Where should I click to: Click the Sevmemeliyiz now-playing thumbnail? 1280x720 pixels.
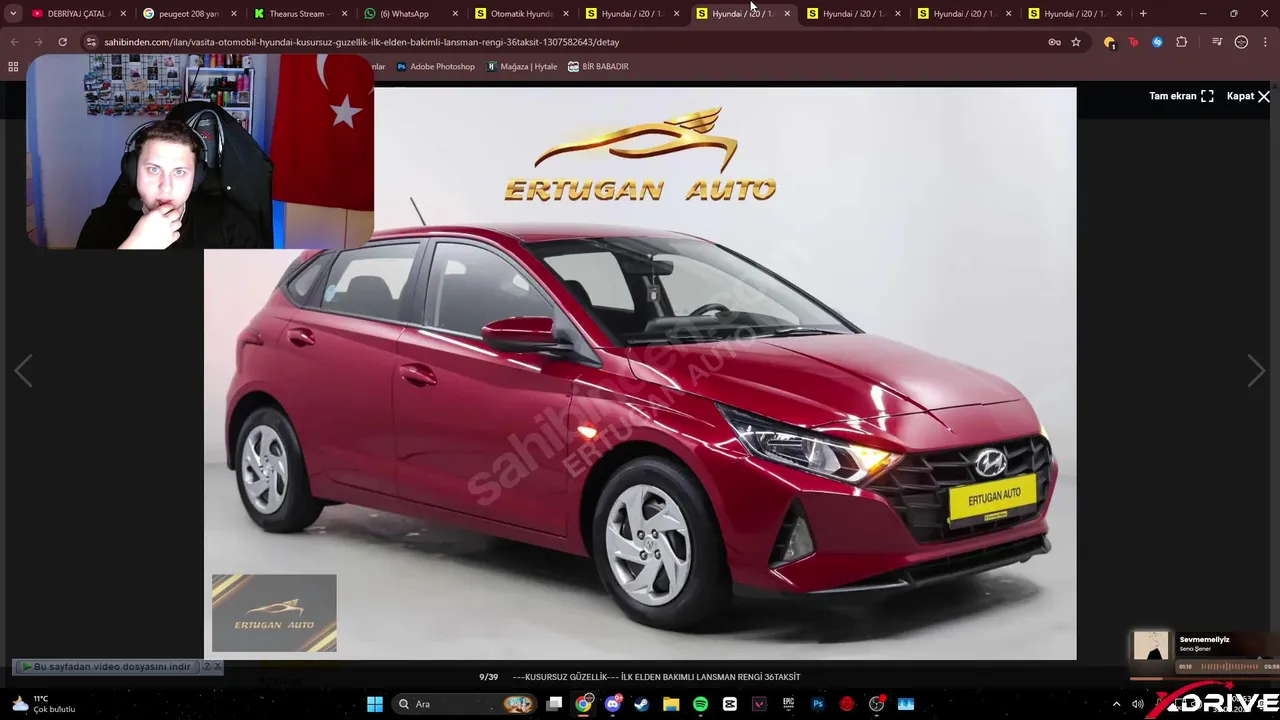pyautogui.click(x=1151, y=646)
